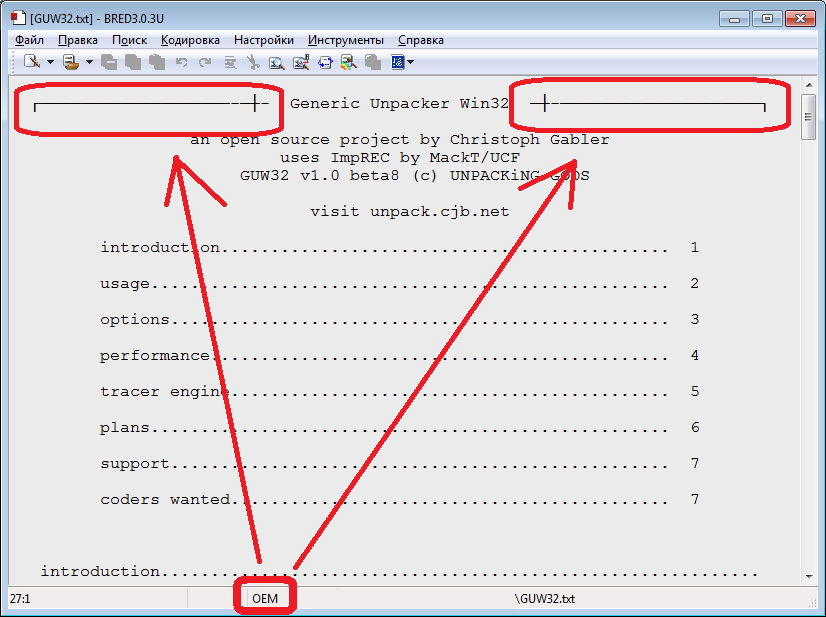Click the 'usage' contents line
Image resolution: width=826 pixels, height=617 pixels.
(x=399, y=284)
